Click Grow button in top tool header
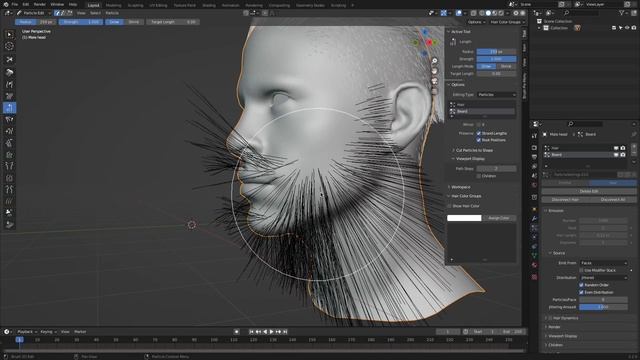This screenshot has height=360, width=640. (114, 22)
